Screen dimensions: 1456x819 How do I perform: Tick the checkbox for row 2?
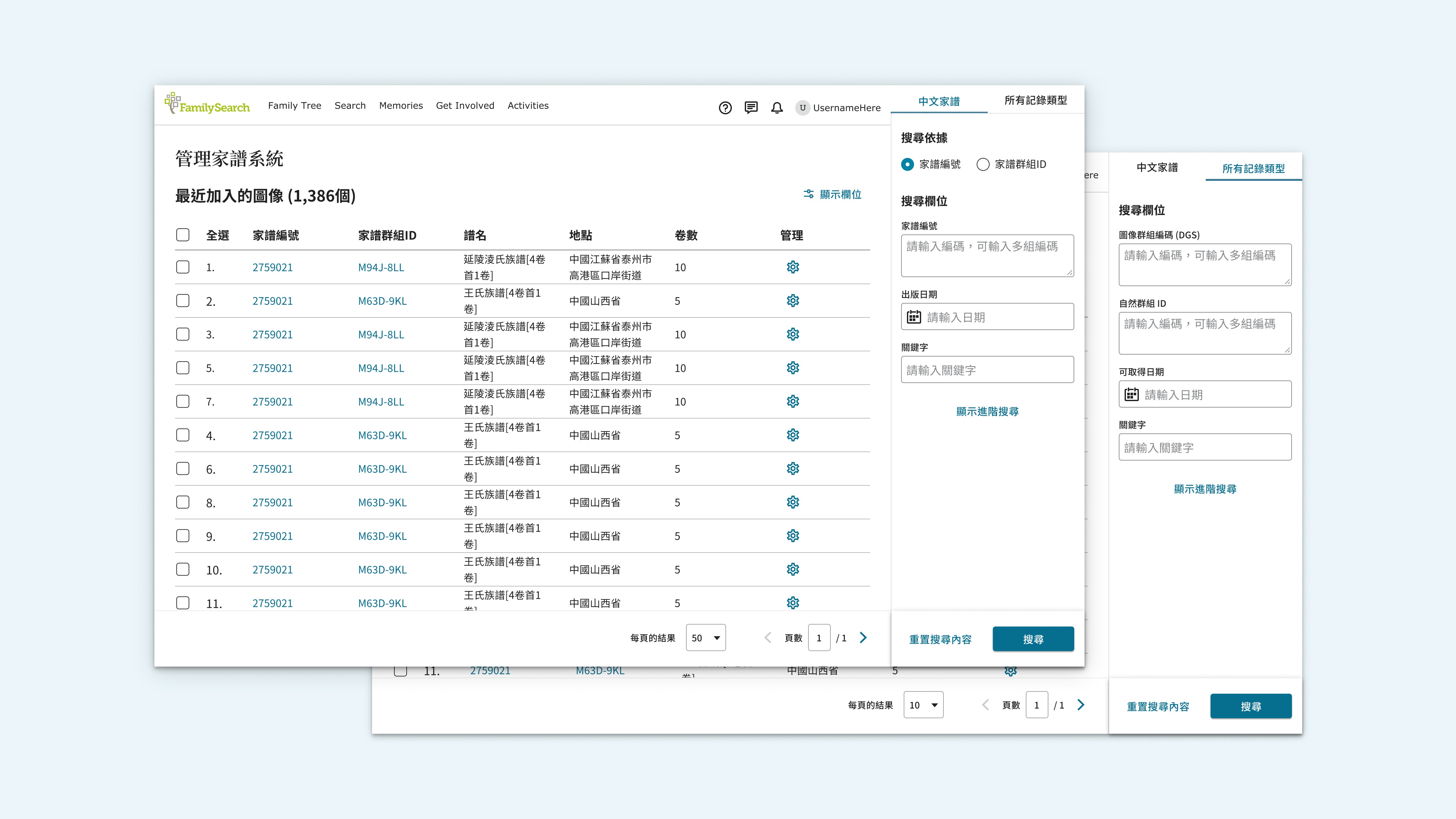pos(182,301)
